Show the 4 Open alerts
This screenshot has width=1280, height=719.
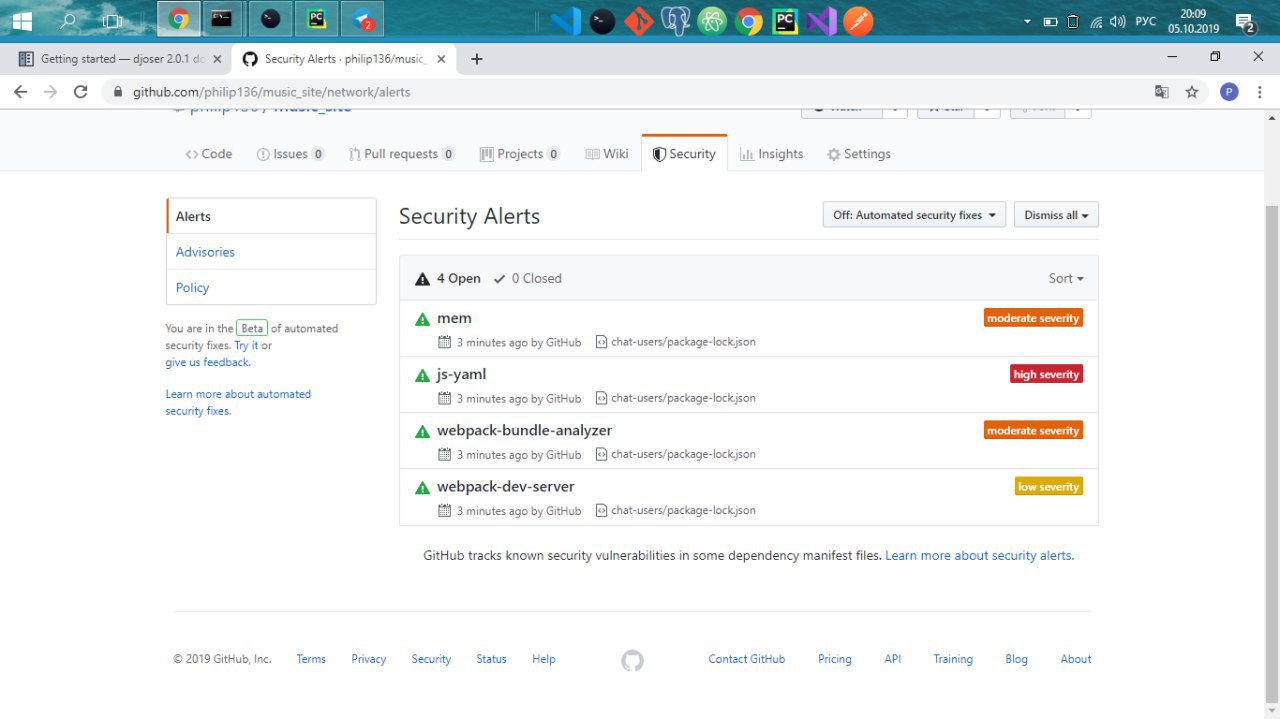coord(448,278)
